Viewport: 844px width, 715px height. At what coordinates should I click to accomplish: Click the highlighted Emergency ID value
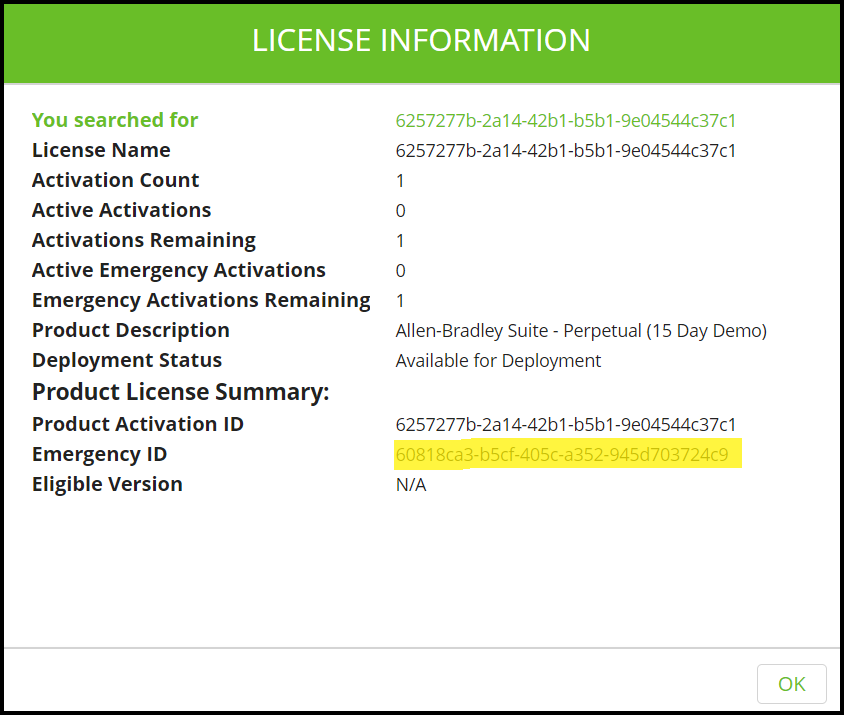pyautogui.click(x=562, y=455)
